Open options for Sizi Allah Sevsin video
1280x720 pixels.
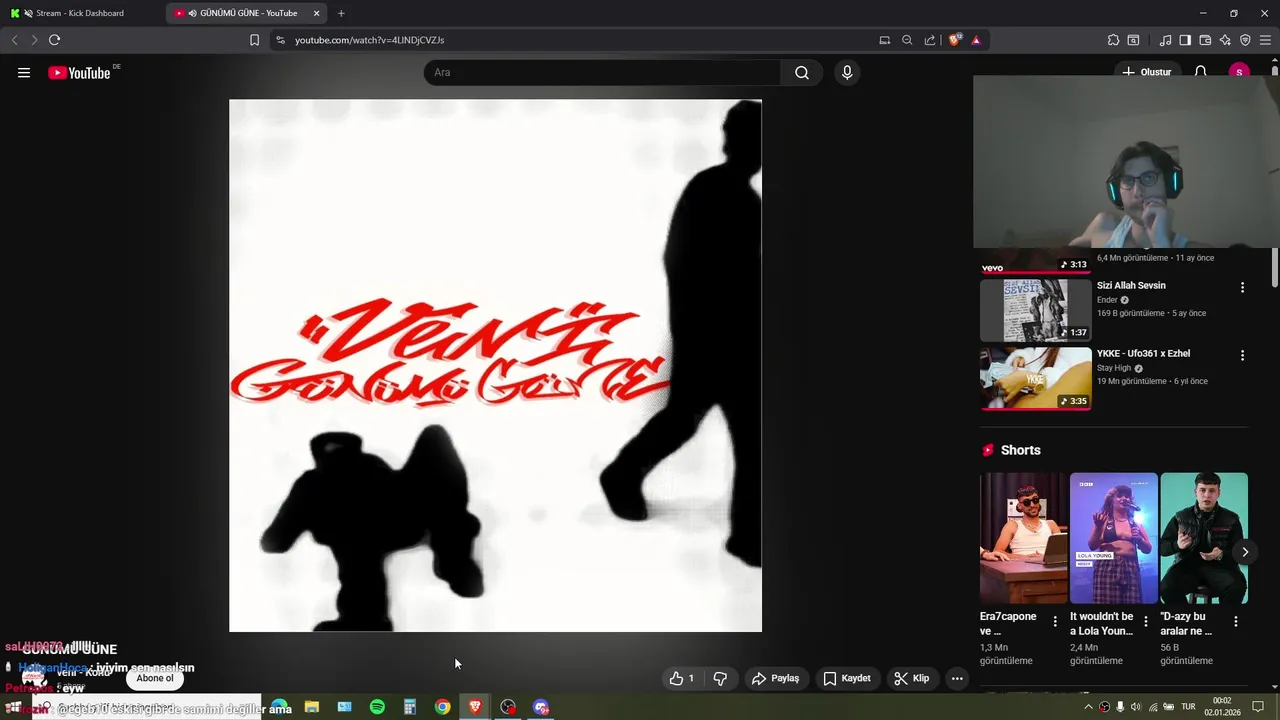1242,287
